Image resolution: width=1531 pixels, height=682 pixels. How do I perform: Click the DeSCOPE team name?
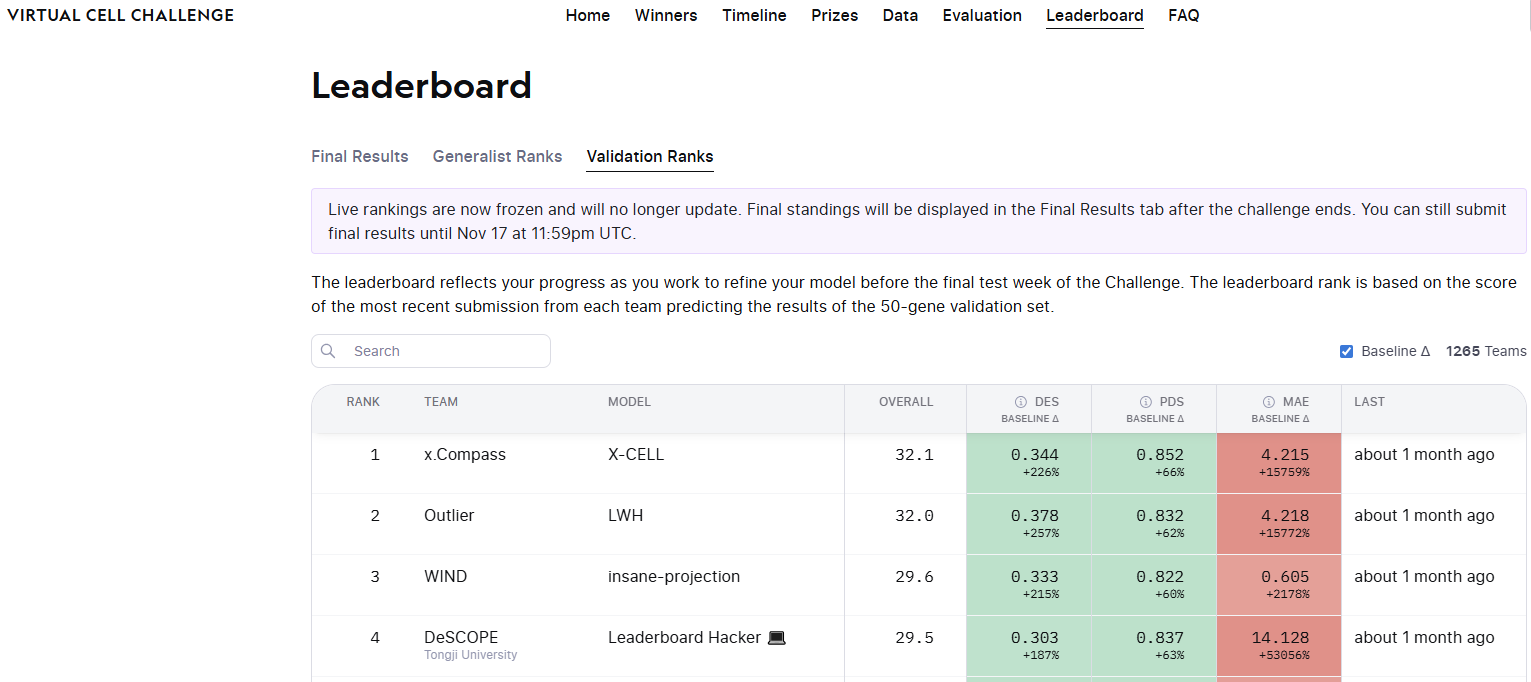[461, 638]
